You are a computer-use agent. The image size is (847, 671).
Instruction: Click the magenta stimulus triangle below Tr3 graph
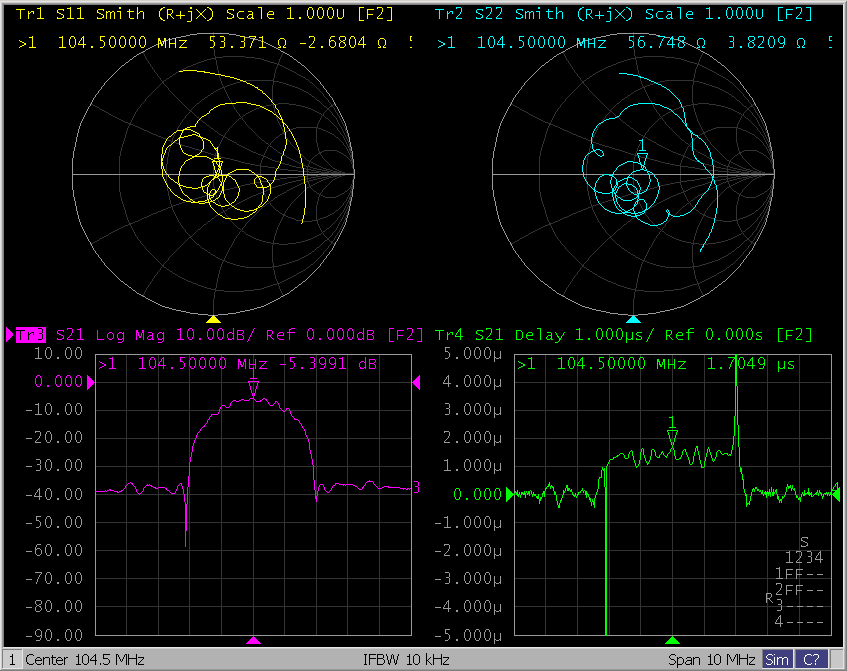pyautogui.click(x=254, y=640)
